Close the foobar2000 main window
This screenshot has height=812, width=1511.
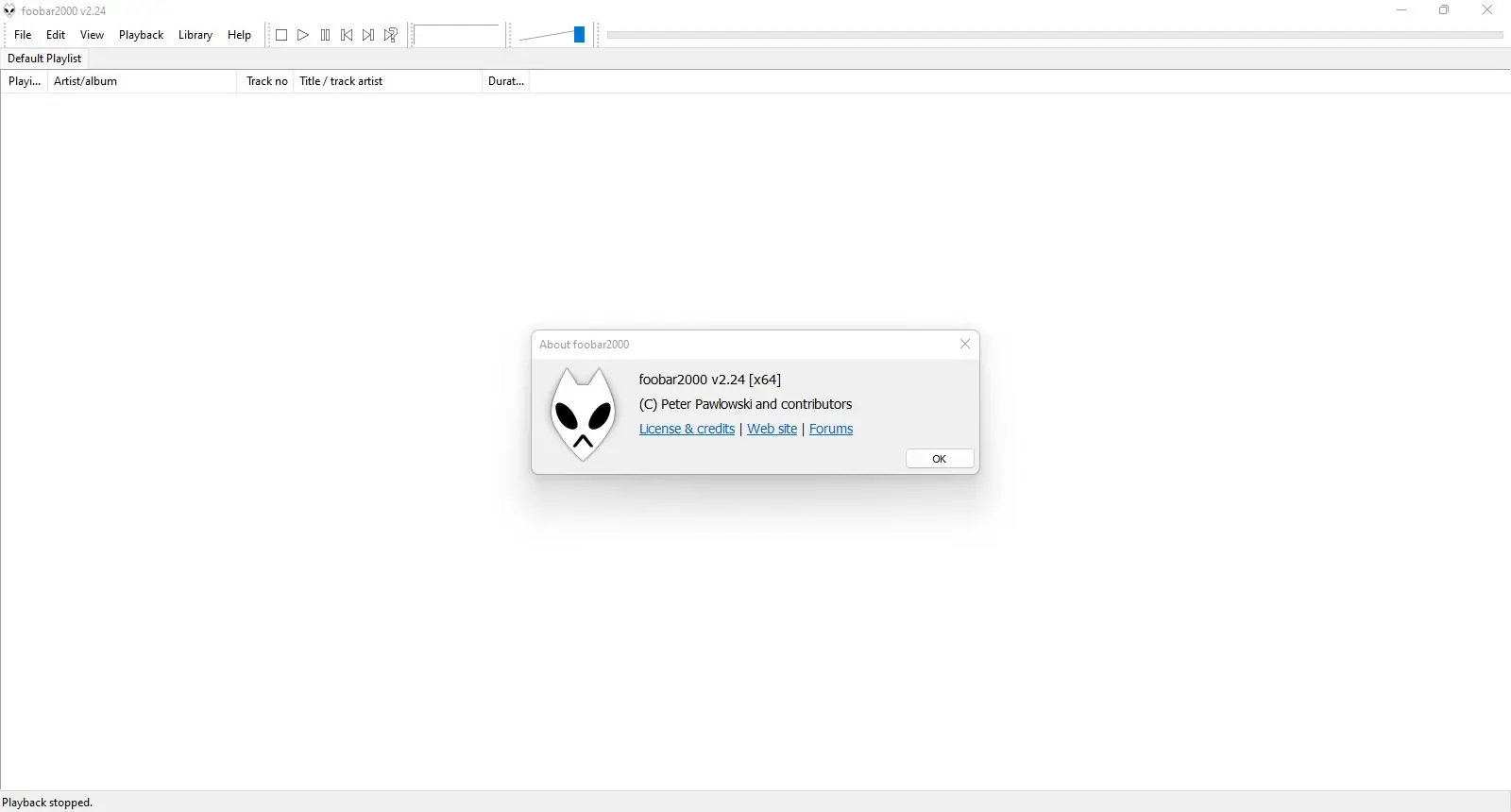pyautogui.click(x=1487, y=10)
